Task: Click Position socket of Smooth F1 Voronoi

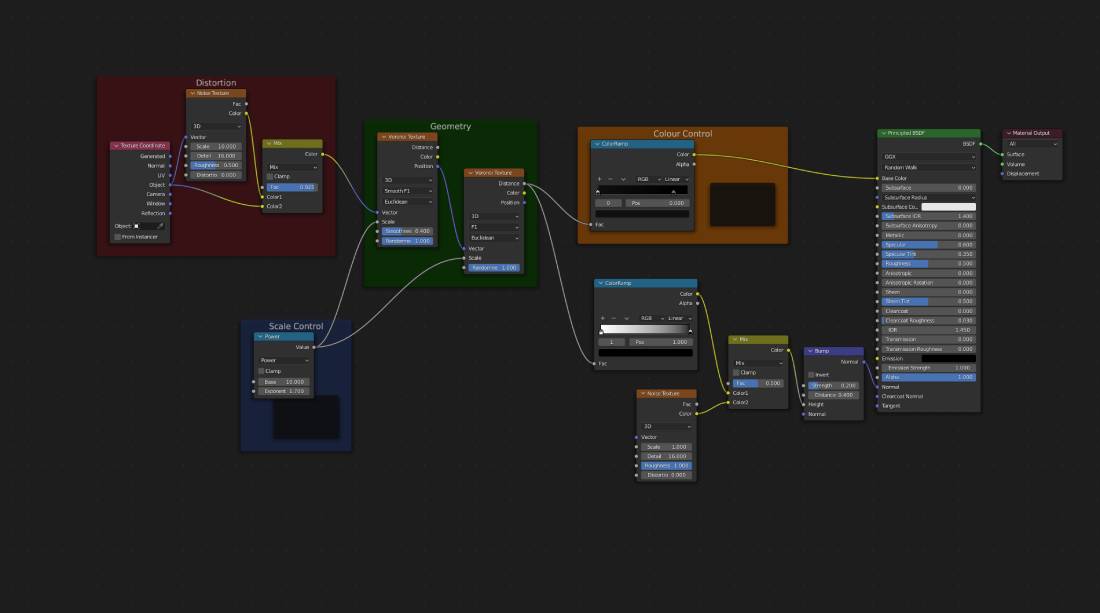Action: coord(438,166)
